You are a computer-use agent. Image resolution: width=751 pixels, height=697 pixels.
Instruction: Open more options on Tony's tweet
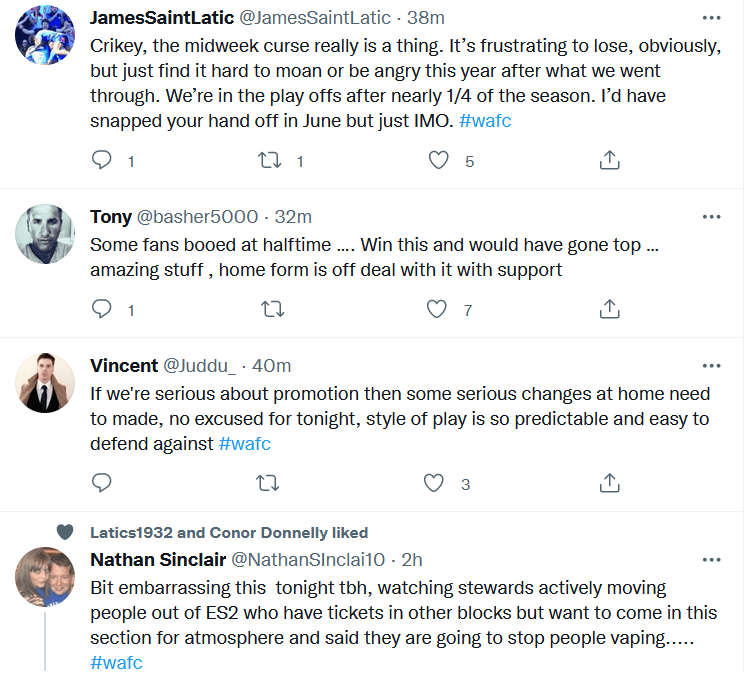point(711,217)
